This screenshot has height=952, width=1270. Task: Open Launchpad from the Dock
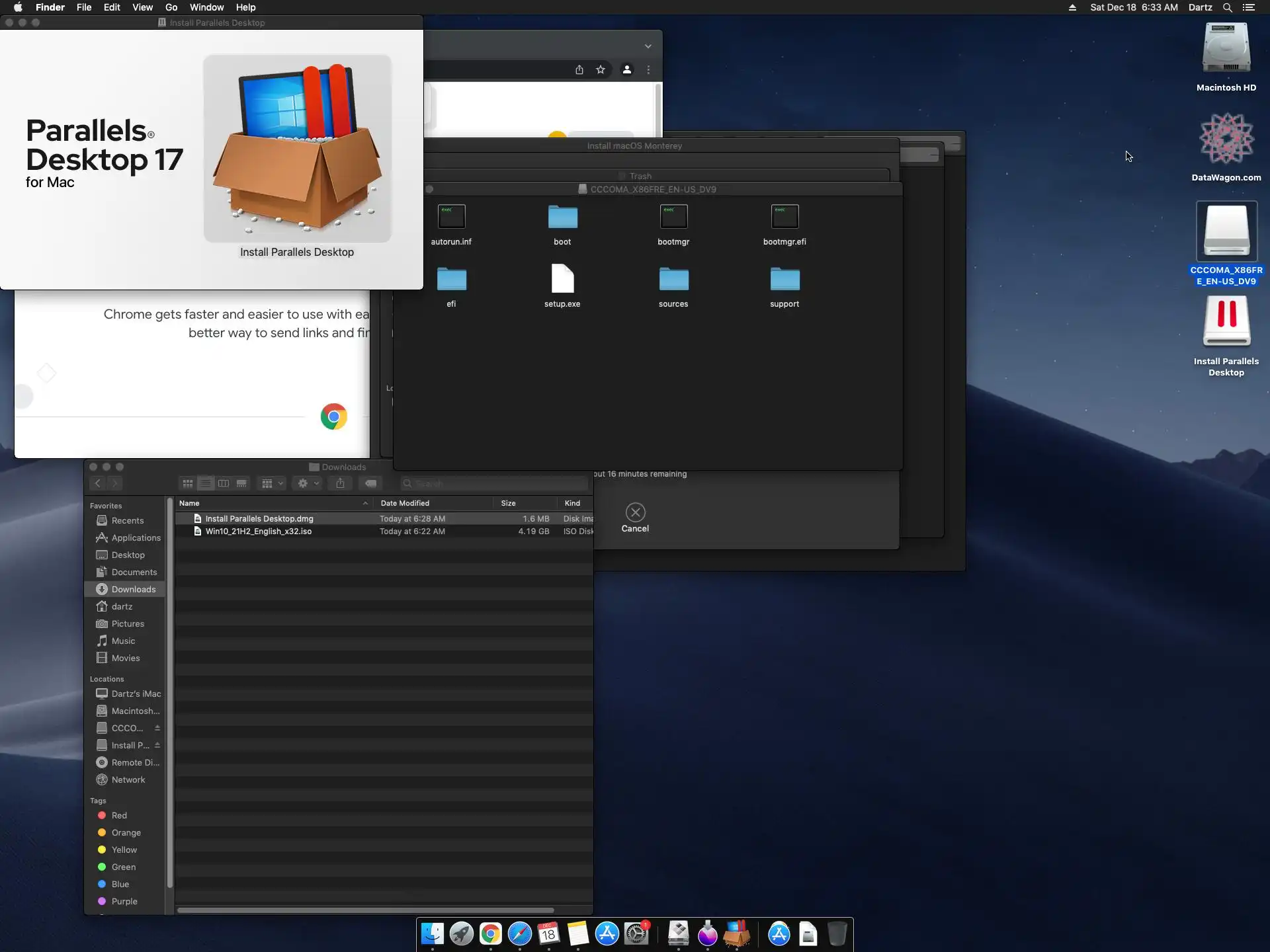(461, 934)
